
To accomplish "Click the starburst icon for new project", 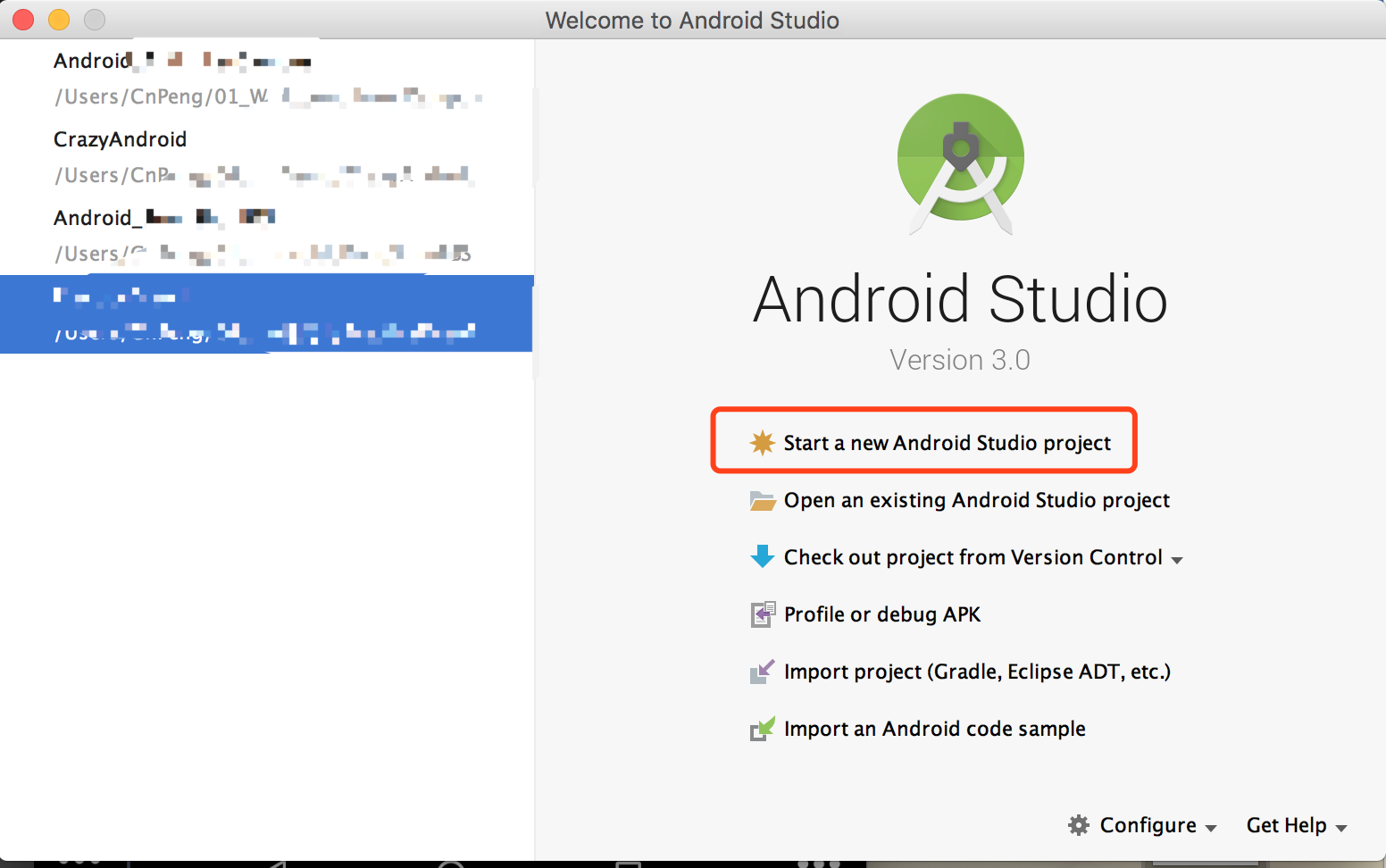I will 763,442.
